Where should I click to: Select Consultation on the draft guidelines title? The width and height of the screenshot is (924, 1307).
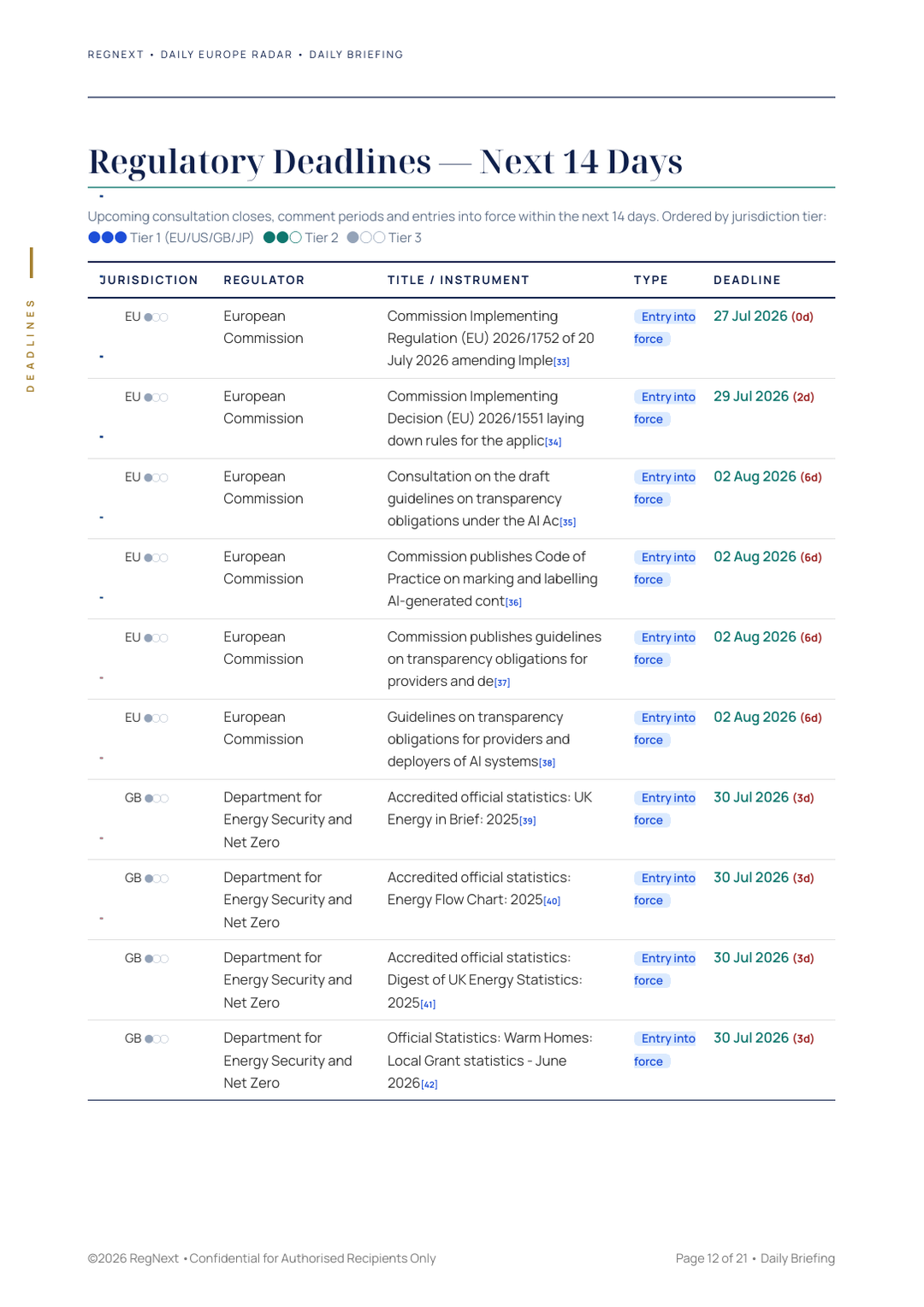click(x=475, y=499)
